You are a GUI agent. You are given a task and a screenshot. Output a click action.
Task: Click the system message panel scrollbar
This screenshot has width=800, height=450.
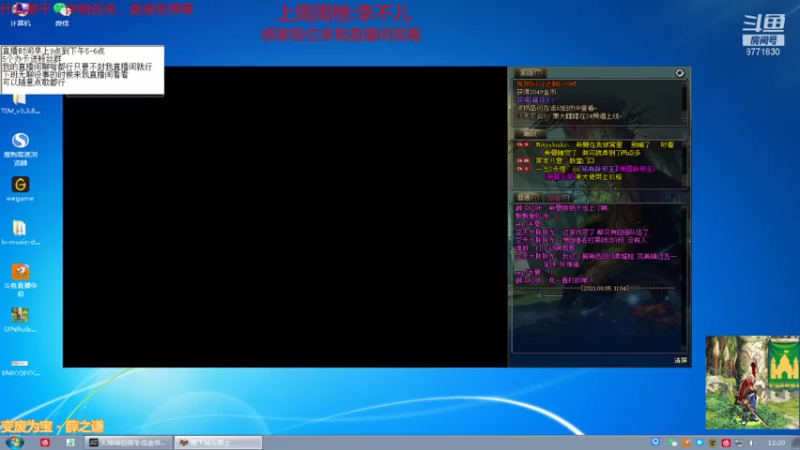(x=685, y=102)
